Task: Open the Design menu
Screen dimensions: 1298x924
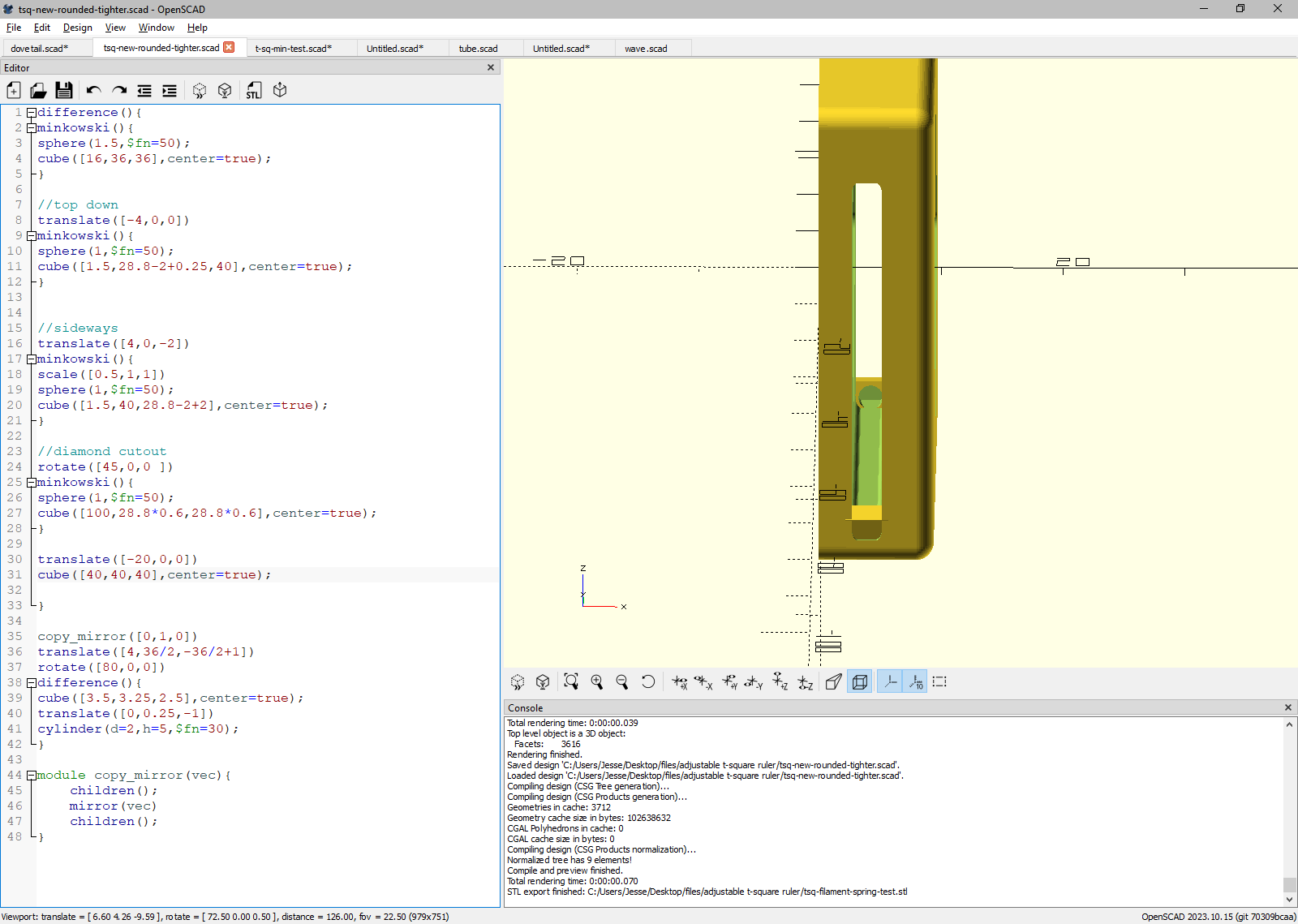Action: [77, 28]
